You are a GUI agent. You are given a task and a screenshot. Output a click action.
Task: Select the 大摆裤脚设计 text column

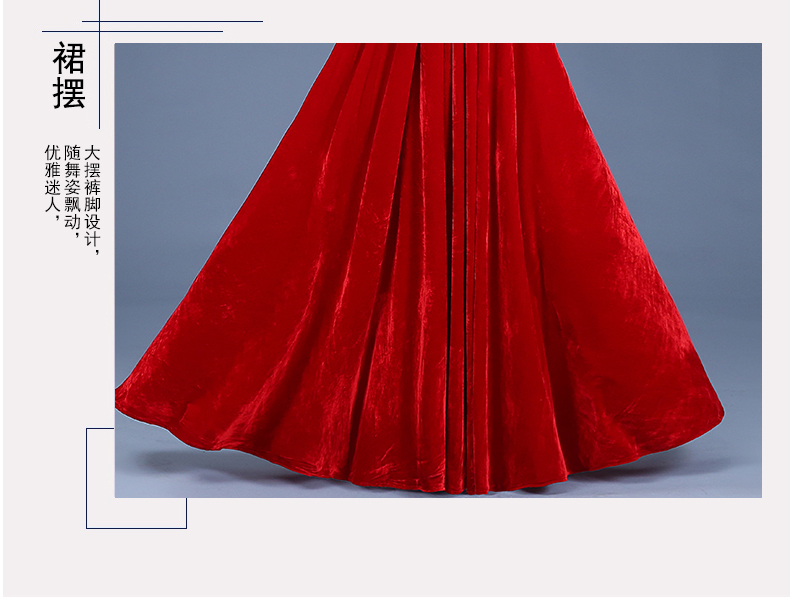(92, 200)
